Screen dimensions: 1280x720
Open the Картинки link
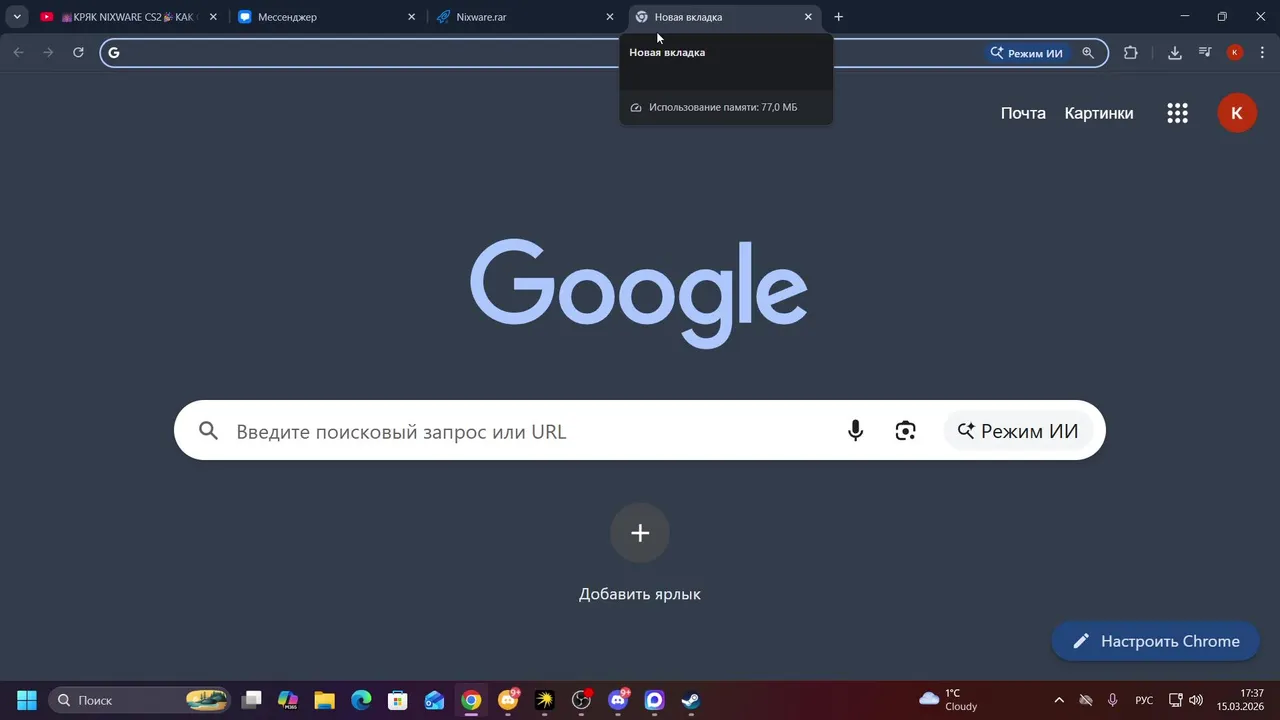1099,113
